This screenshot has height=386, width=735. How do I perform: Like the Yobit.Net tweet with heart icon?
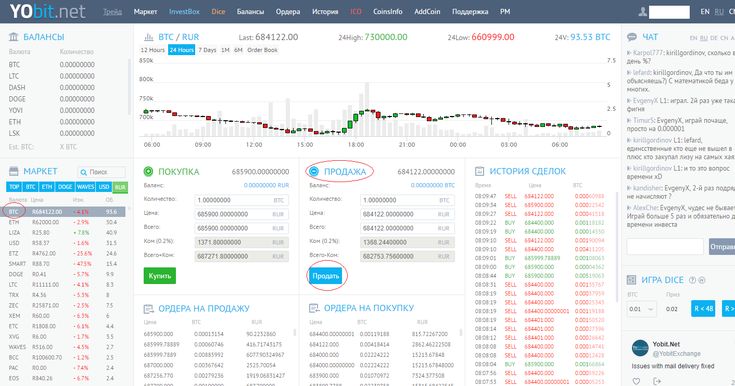click(636, 381)
